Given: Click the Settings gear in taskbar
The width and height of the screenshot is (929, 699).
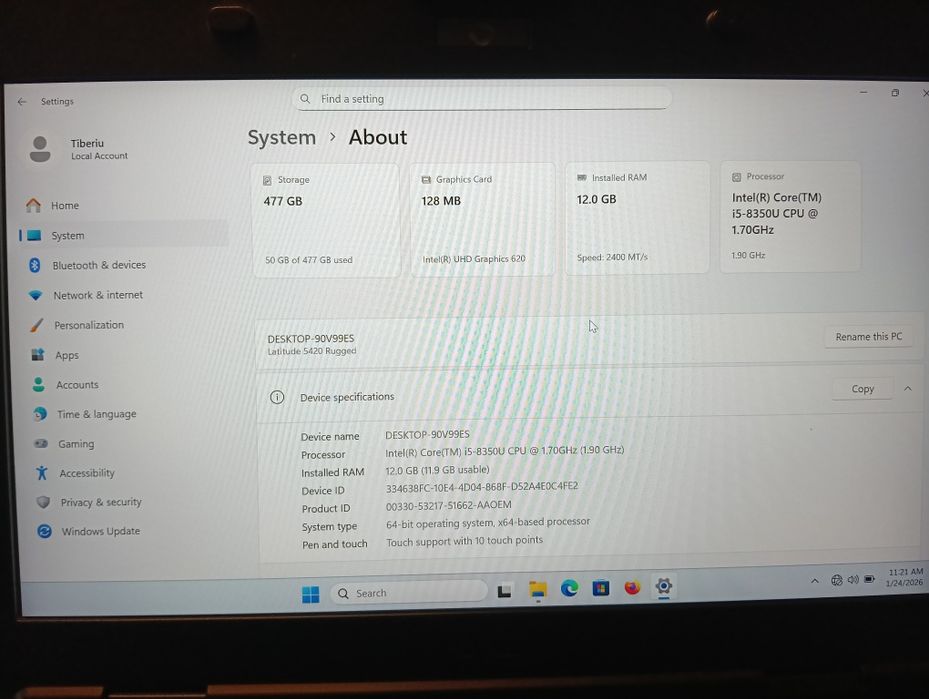Looking at the screenshot, I should click(x=664, y=586).
